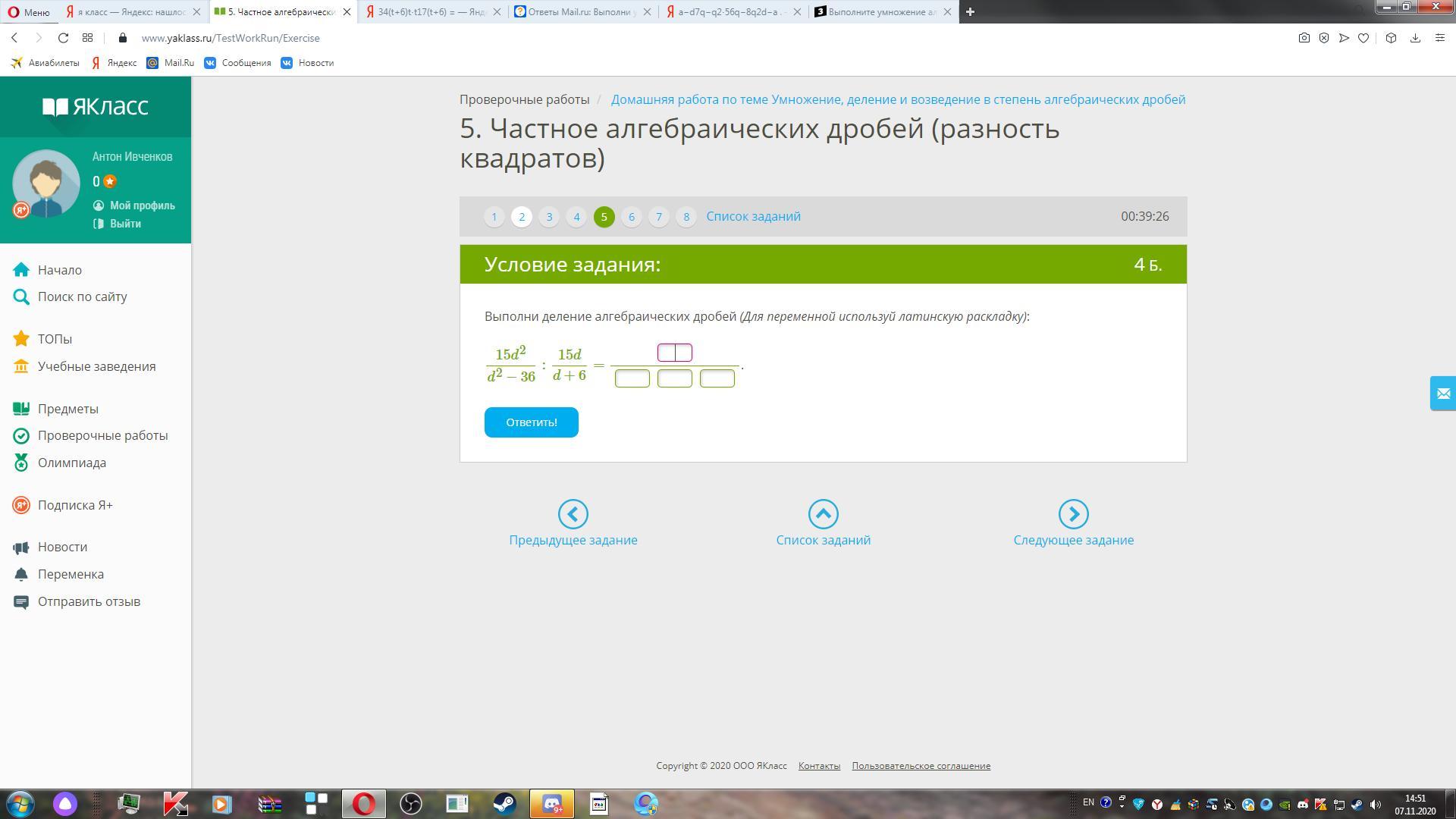This screenshot has width=1456, height=819.
Task: Click the Начало home icon in sidebar
Action: pos(21,270)
